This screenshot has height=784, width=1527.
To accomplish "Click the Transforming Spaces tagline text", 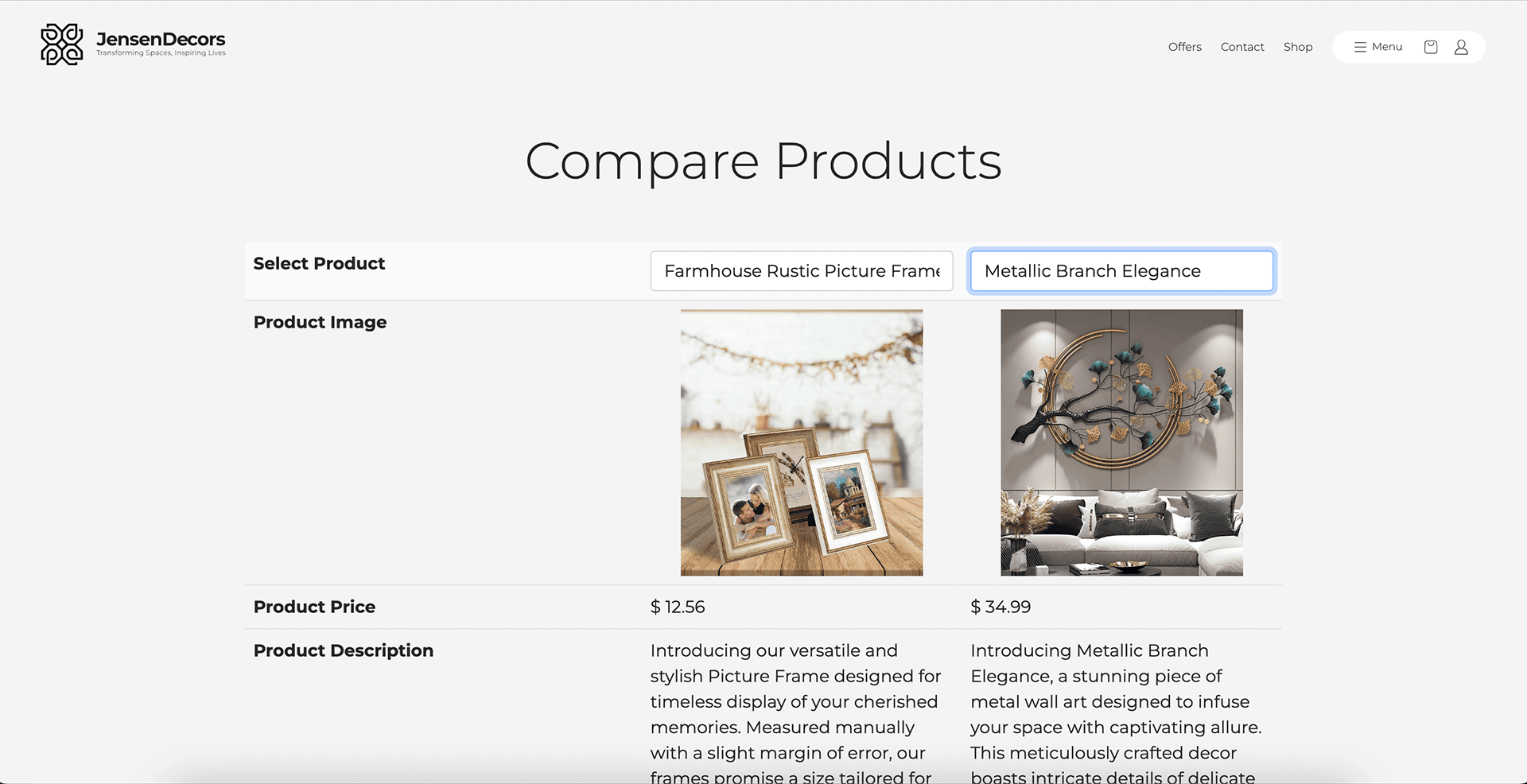I will point(161,53).
